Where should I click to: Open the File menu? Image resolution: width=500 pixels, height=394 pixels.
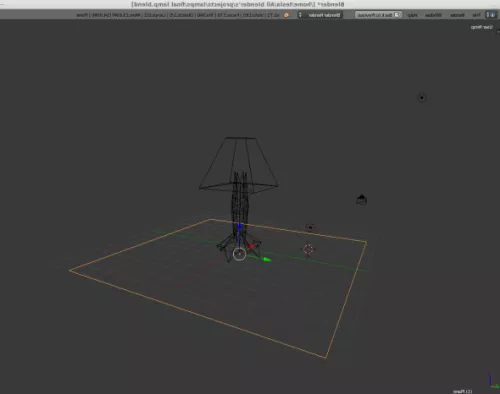click(476, 15)
